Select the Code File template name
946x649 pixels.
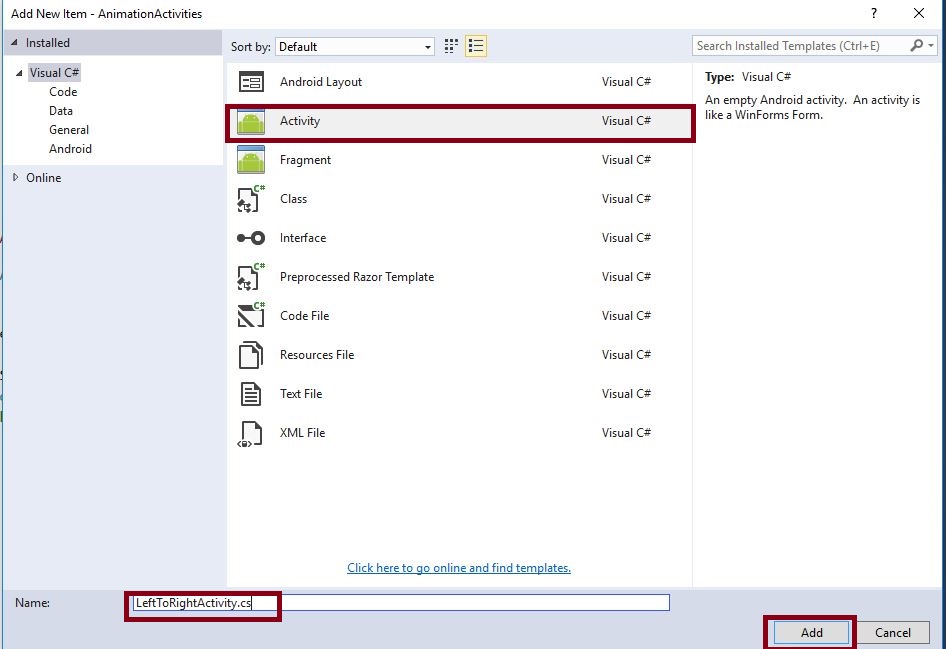pos(305,316)
